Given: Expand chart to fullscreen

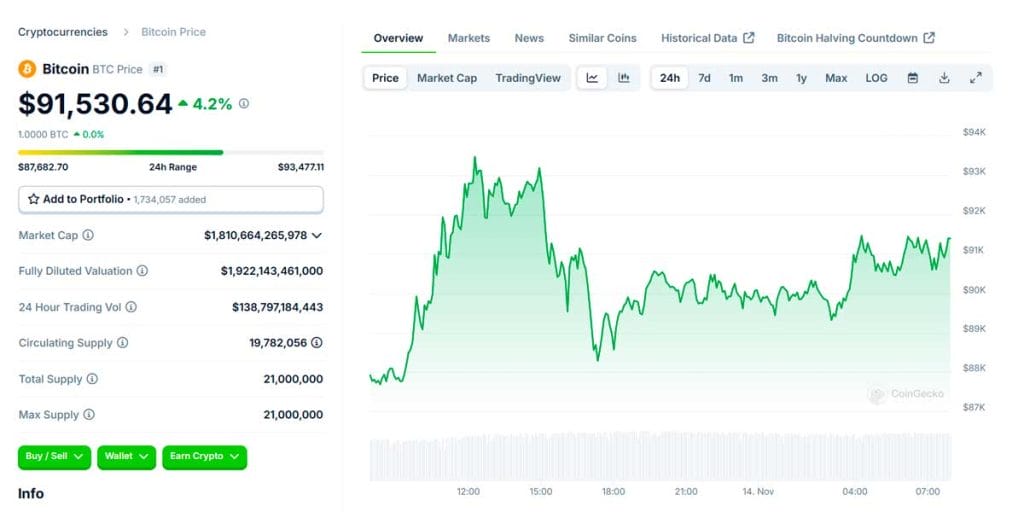Looking at the screenshot, I should coord(976,78).
